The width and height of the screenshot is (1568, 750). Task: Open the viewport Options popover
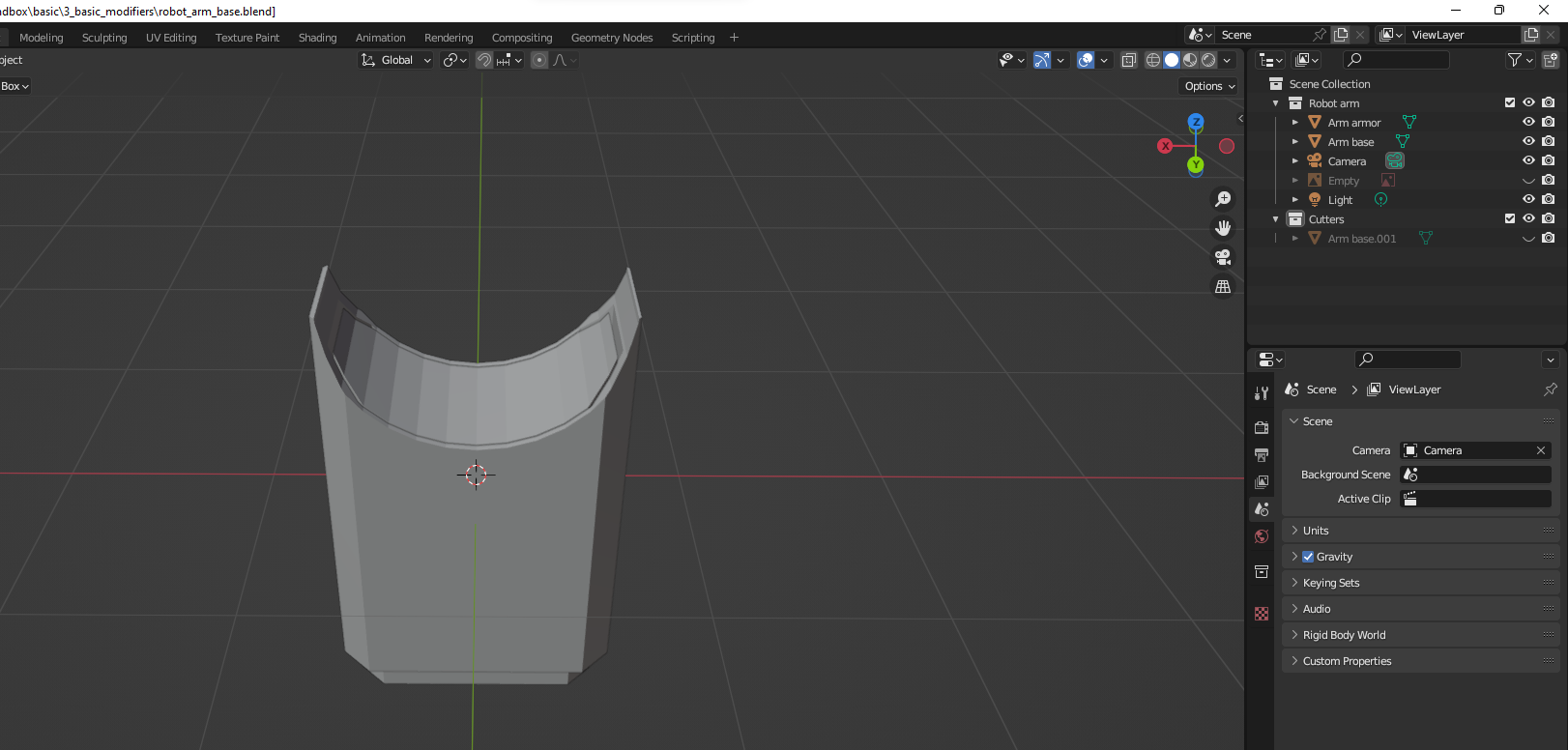1209,86
